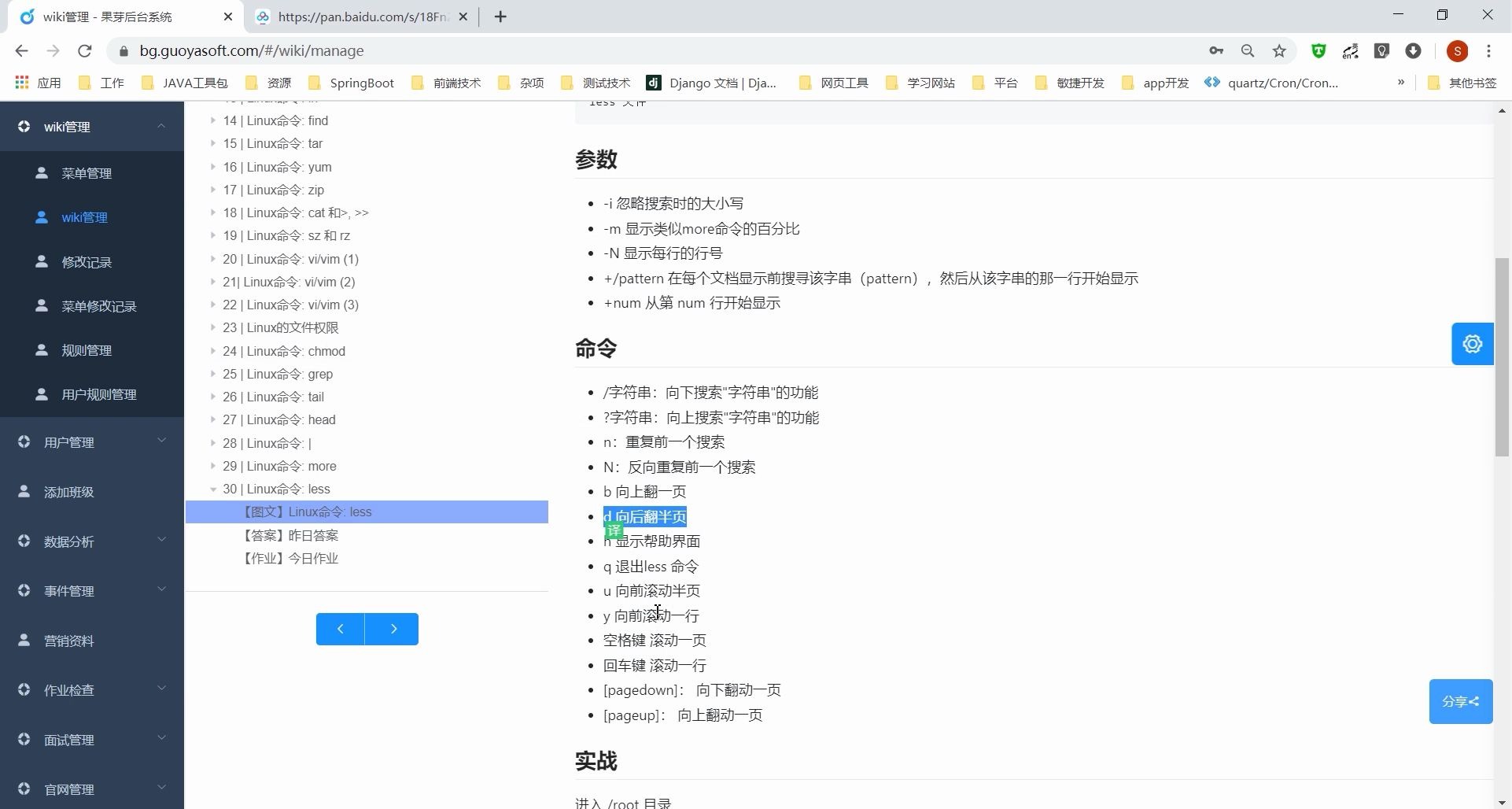Open the 其他书签 folder
Viewport: 1512px width, 809px height.
click(1462, 83)
